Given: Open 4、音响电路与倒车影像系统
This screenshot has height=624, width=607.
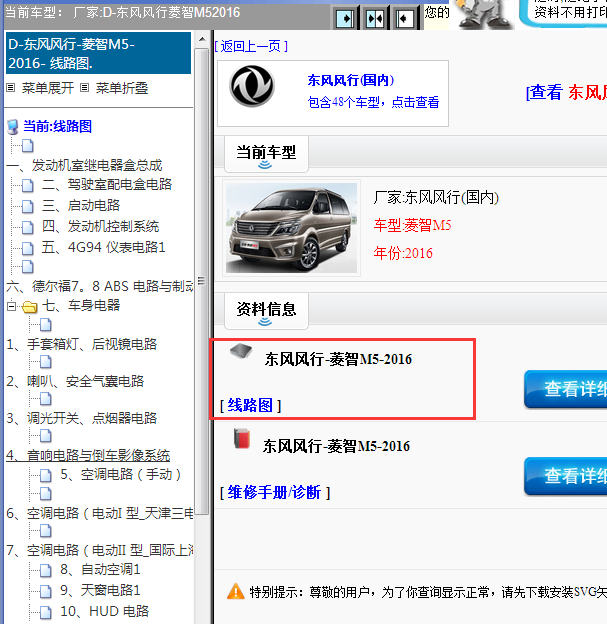Looking at the screenshot, I should pyautogui.click(x=88, y=455).
